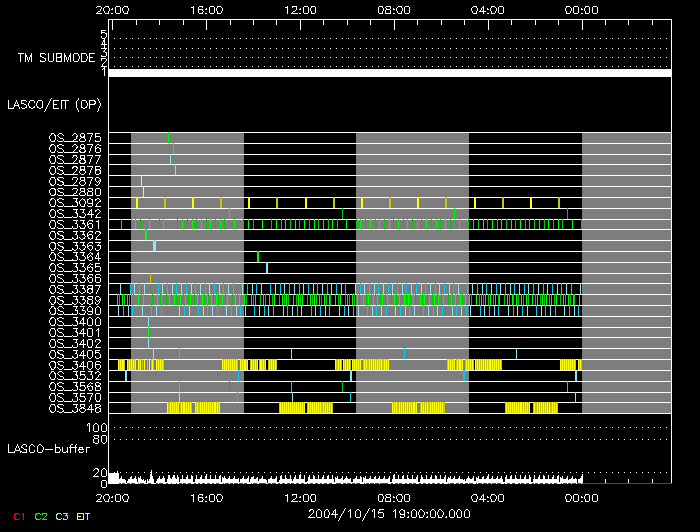This screenshot has width=700, height=532.
Task: Click the OS_3361 row label
Action: (x=75, y=224)
